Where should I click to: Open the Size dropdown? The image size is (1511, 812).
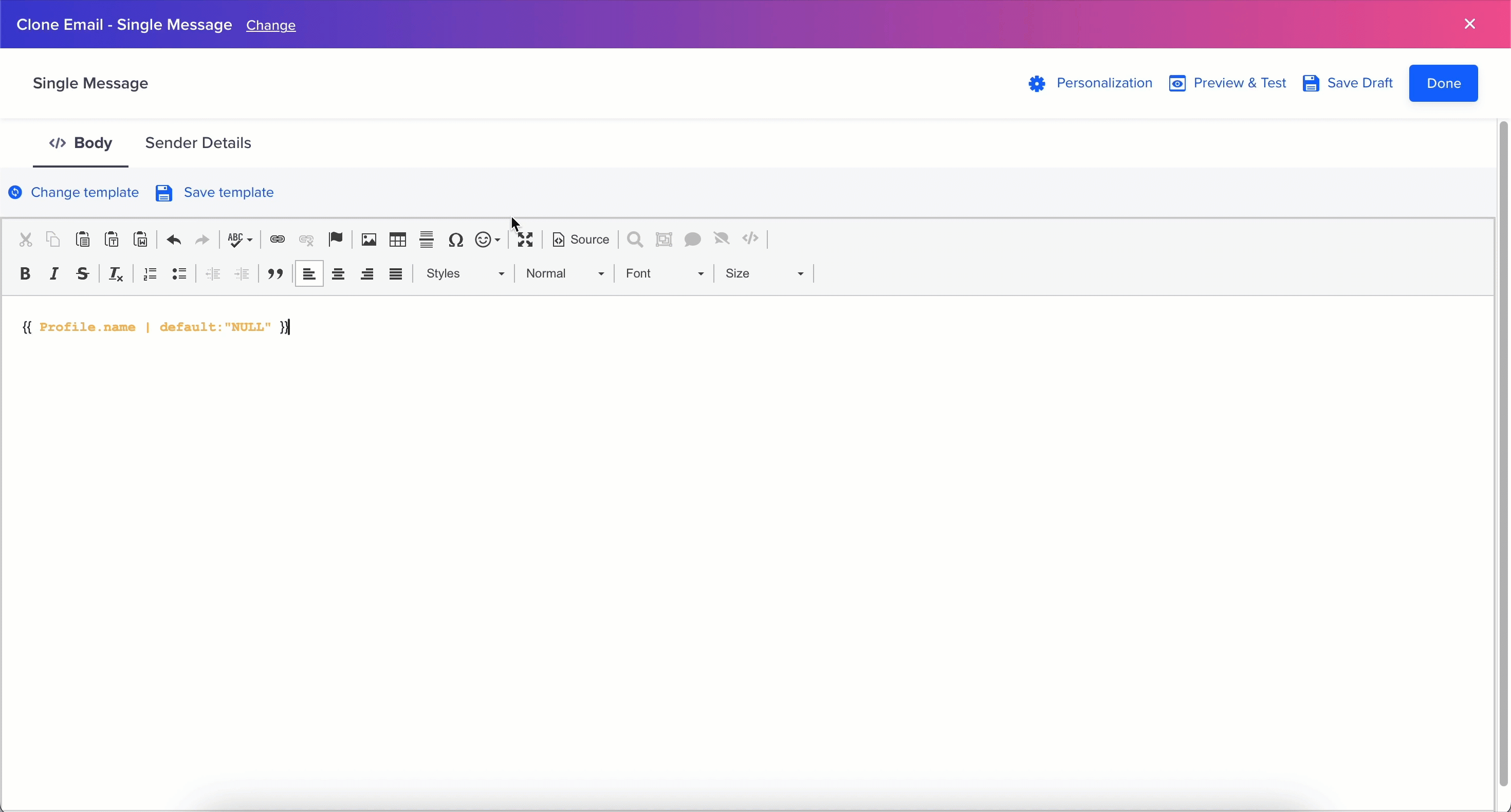point(764,273)
